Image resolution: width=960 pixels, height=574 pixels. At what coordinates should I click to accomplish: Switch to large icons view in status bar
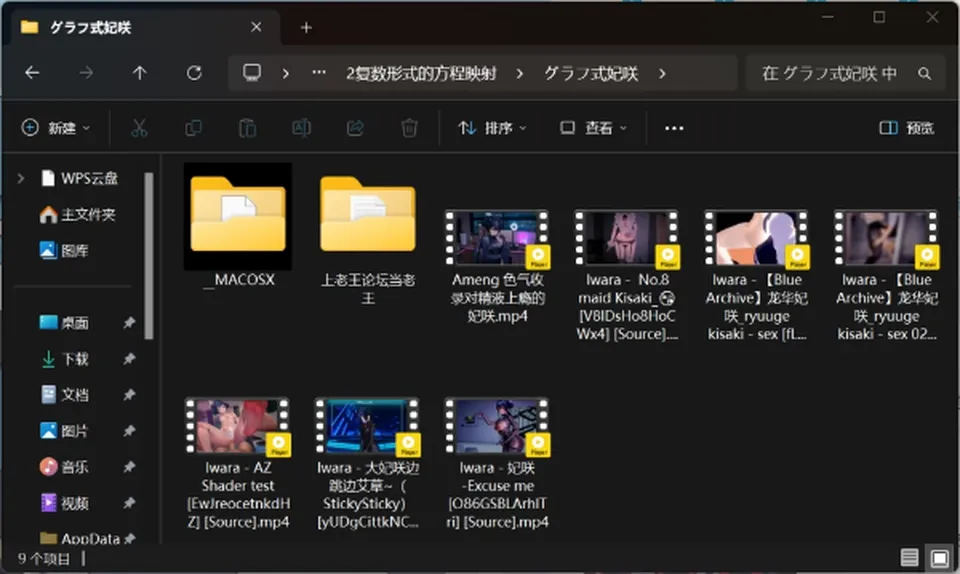coord(940,557)
